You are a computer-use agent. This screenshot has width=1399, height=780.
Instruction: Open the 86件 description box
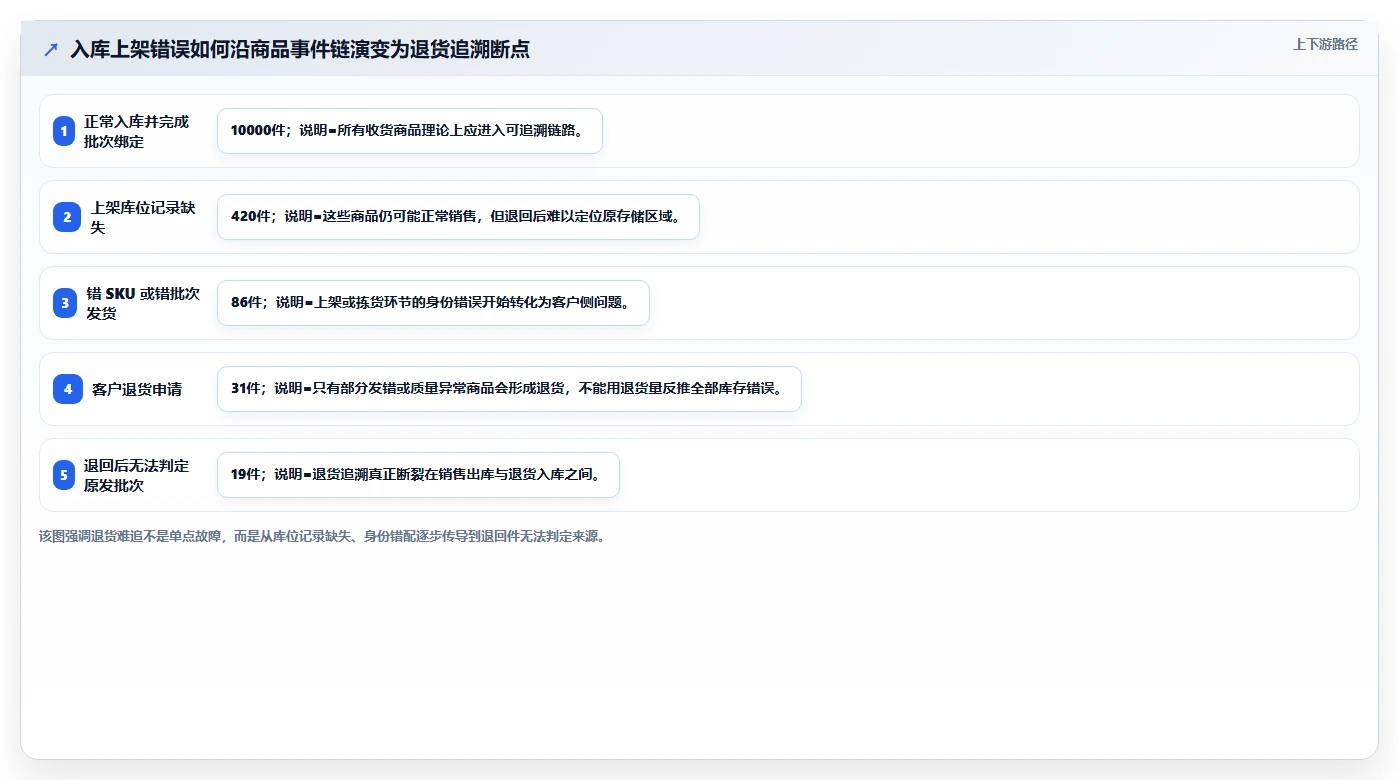pos(433,303)
